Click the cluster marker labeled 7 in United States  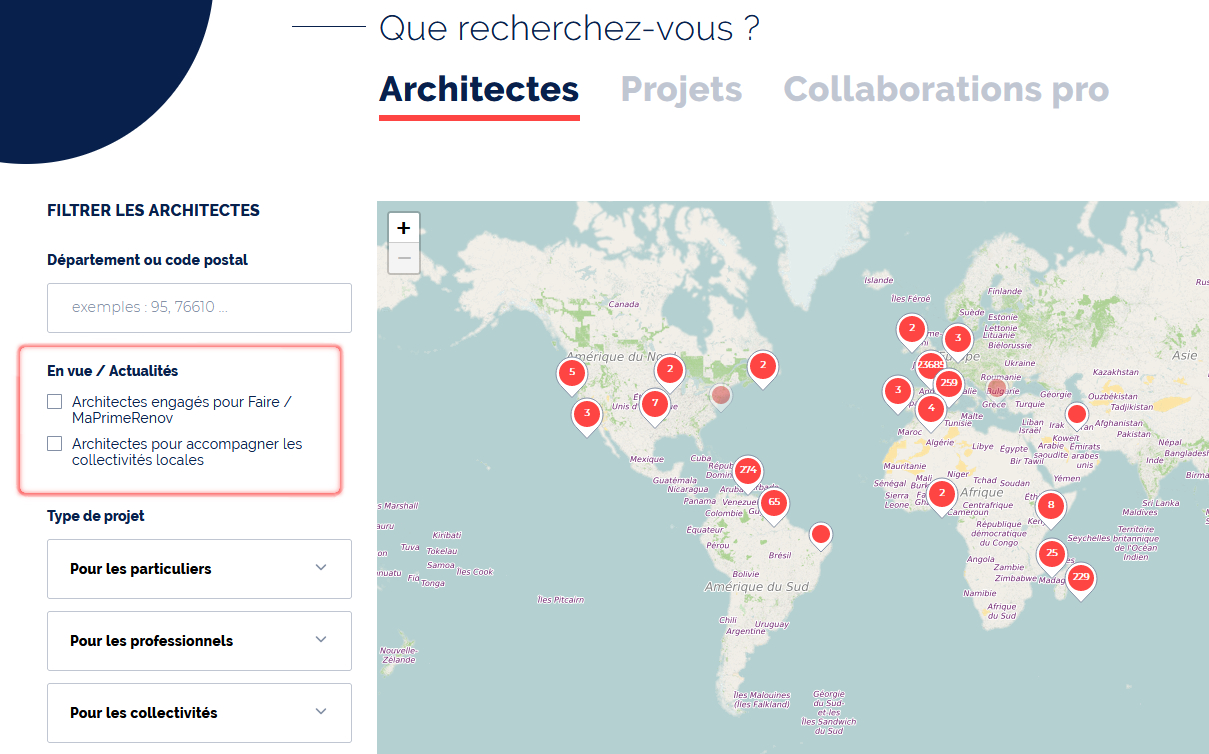point(654,405)
